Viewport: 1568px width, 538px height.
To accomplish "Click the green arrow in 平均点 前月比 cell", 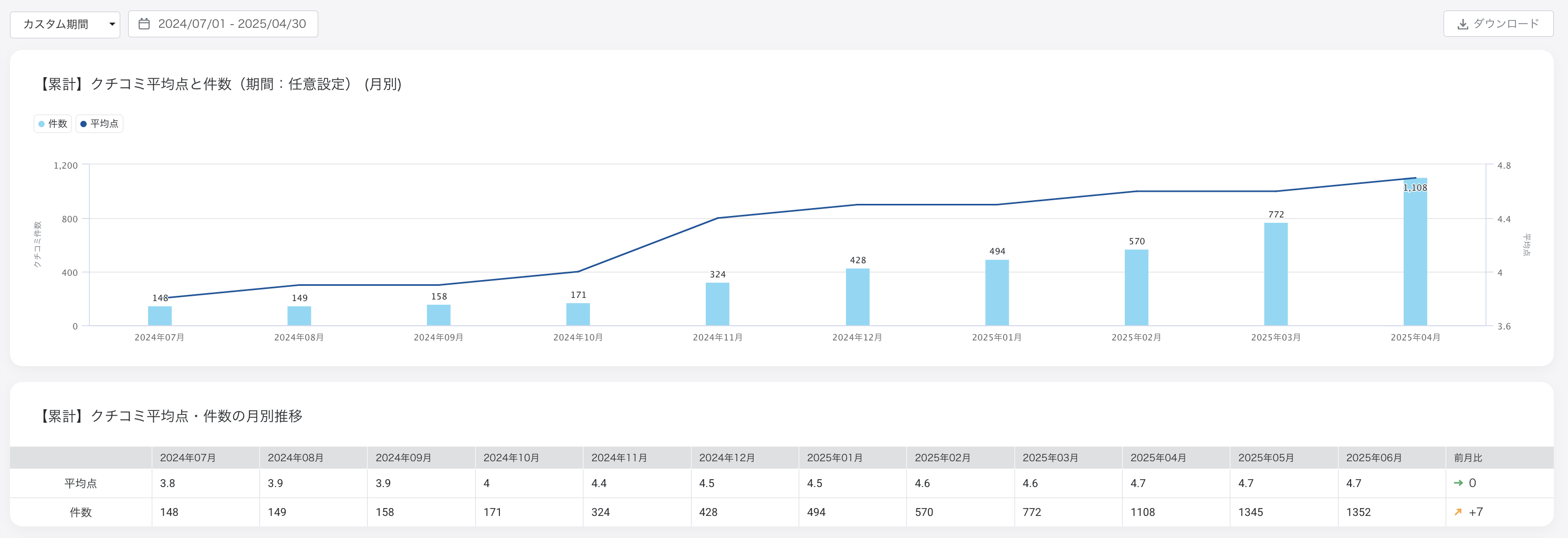I will click(x=1458, y=482).
